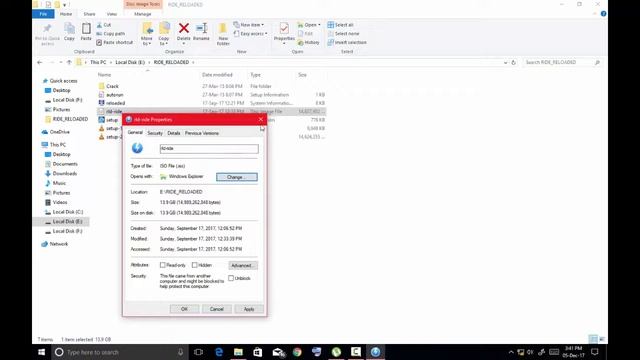Open the New item dropdown

pyautogui.click(x=249, y=25)
